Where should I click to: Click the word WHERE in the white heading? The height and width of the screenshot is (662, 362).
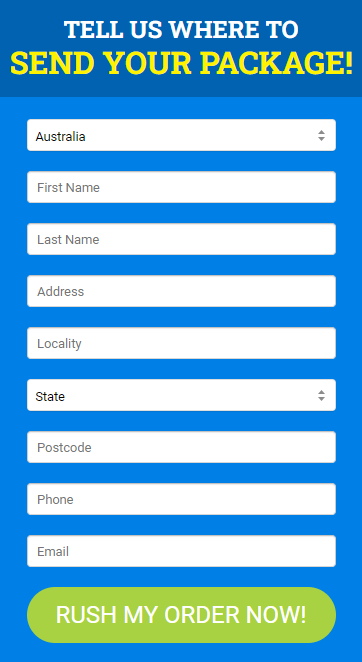tap(211, 30)
